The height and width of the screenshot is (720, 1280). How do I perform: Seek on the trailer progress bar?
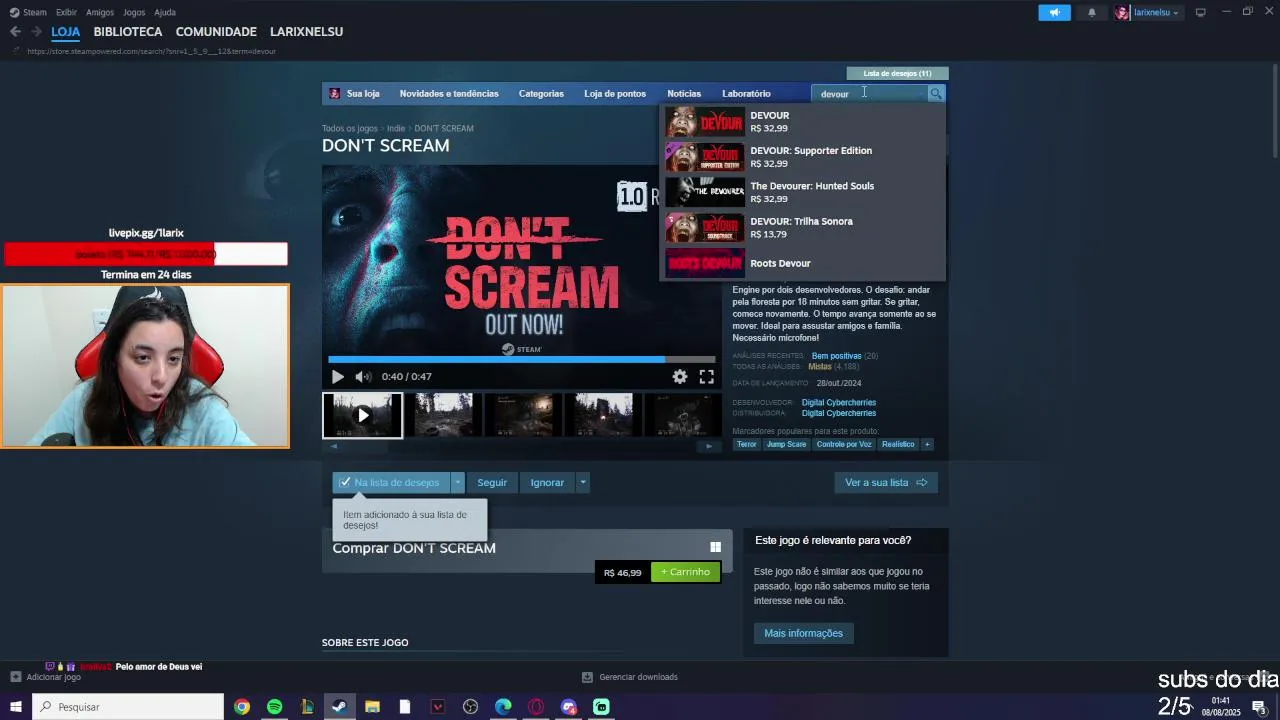click(x=522, y=359)
